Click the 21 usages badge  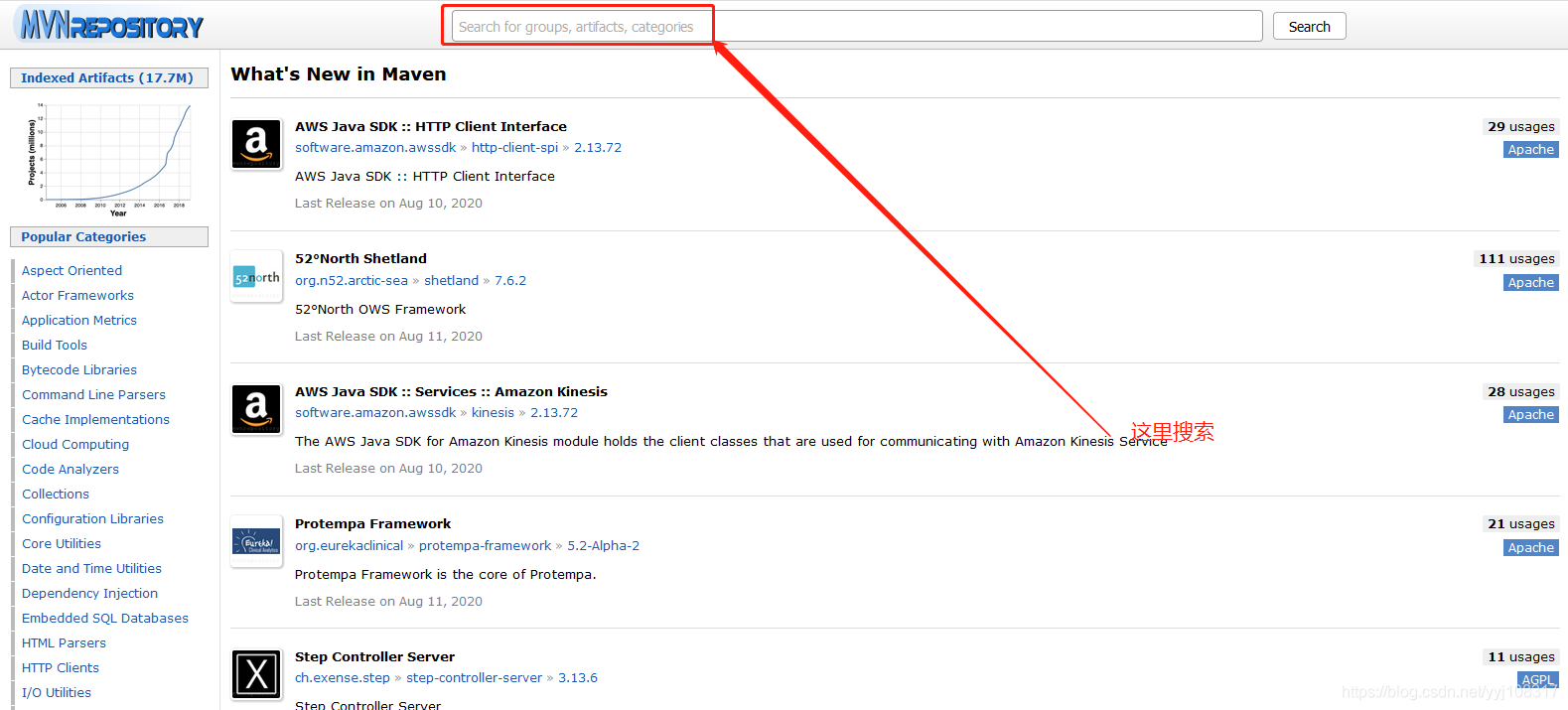tap(1520, 523)
